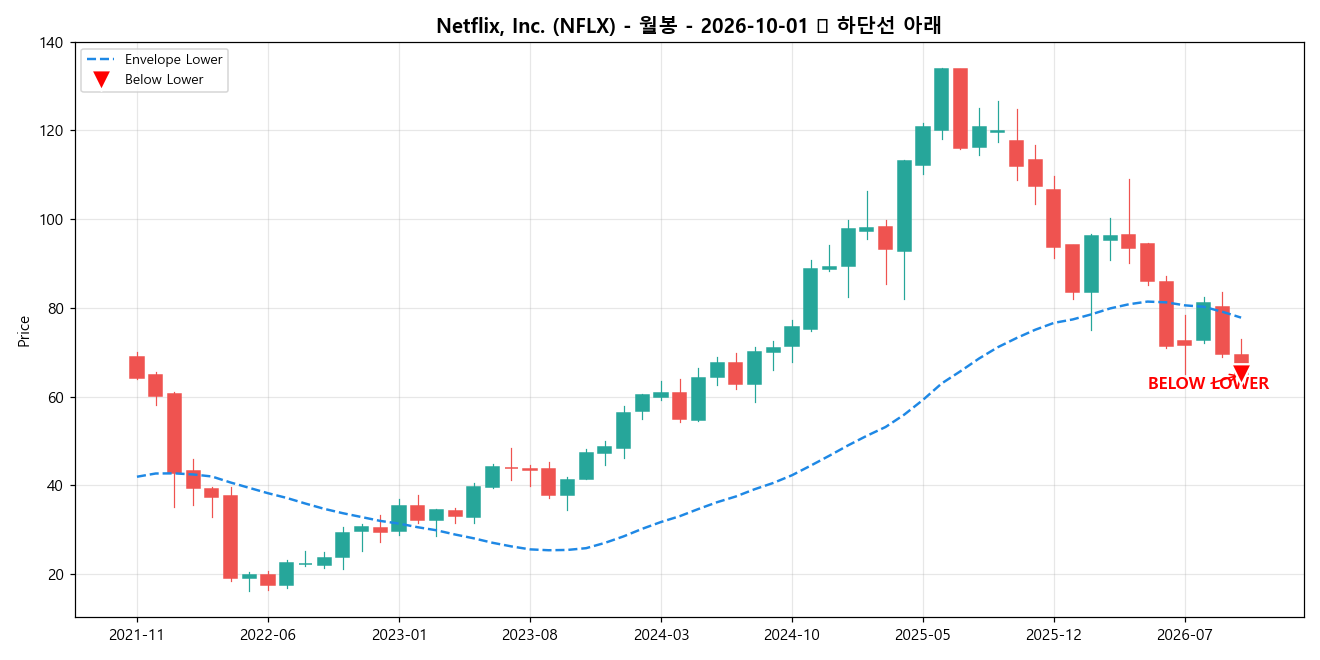
Task: Click the 120 y-axis tick label
Action: click(x=52, y=131)
